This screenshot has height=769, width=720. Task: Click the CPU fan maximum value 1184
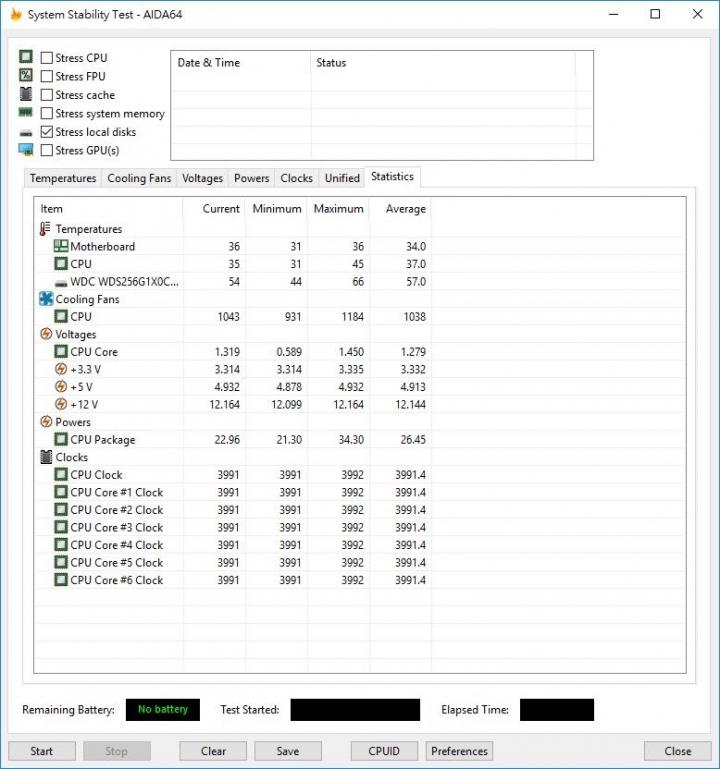353,316
